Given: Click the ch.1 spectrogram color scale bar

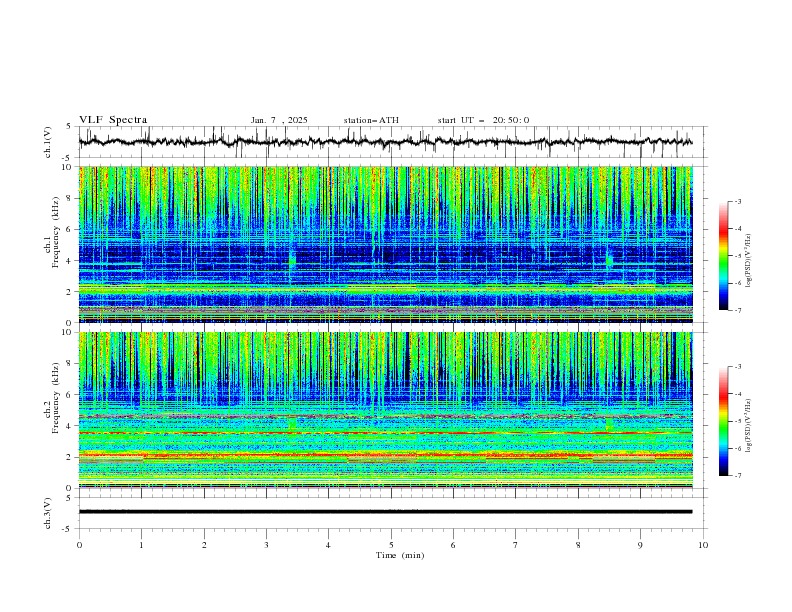Looking at the screenshot, I should tap(723, 255).
